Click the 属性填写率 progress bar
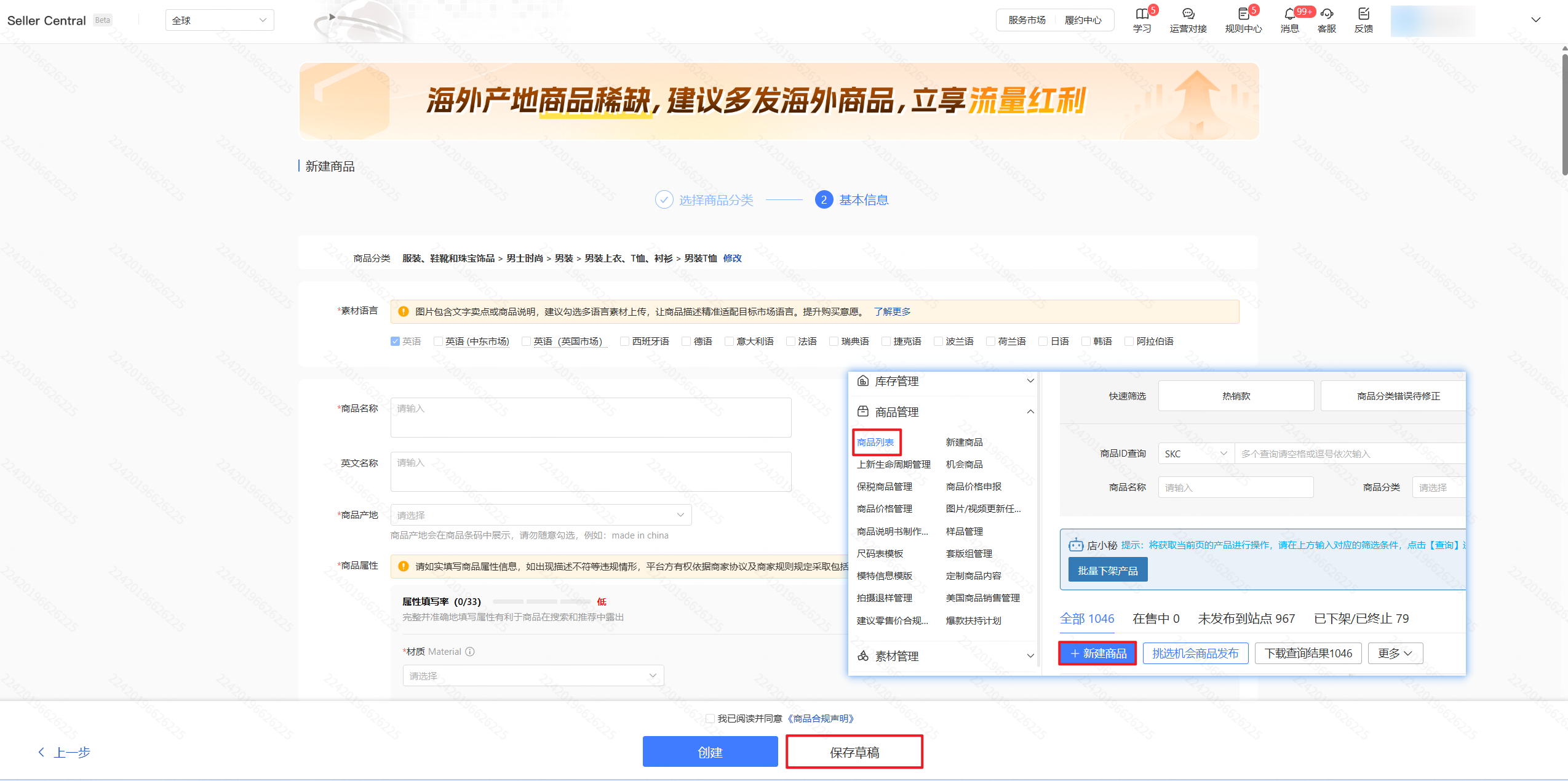Image resolution: width=1568 pixels, height=781 pixels. click(541, 602)
